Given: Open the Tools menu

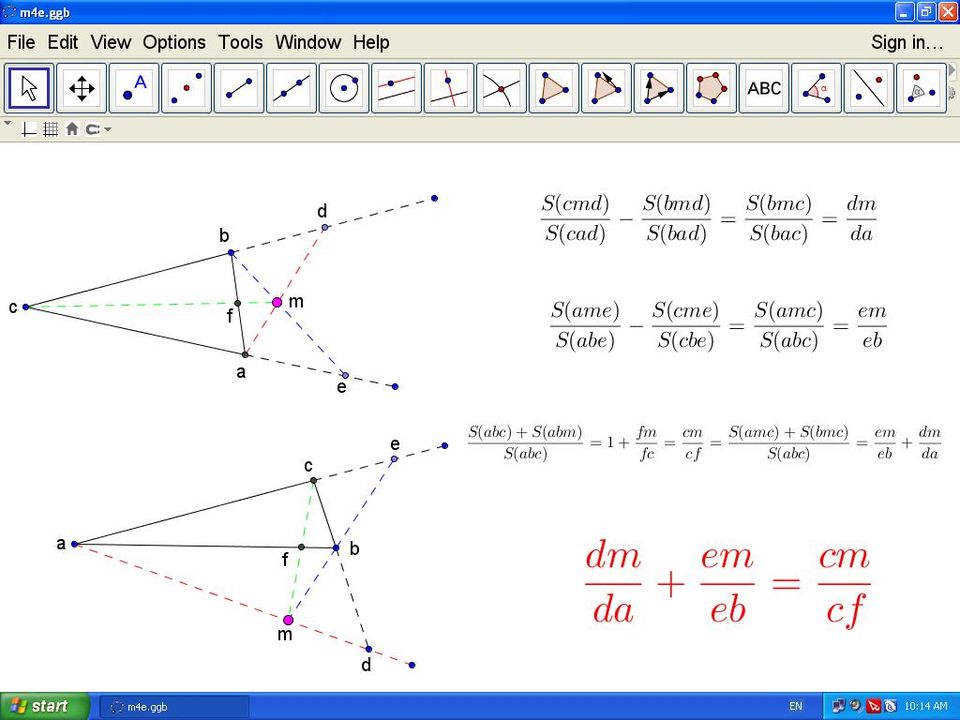Looking at the screenshot, I should [240, 42].
